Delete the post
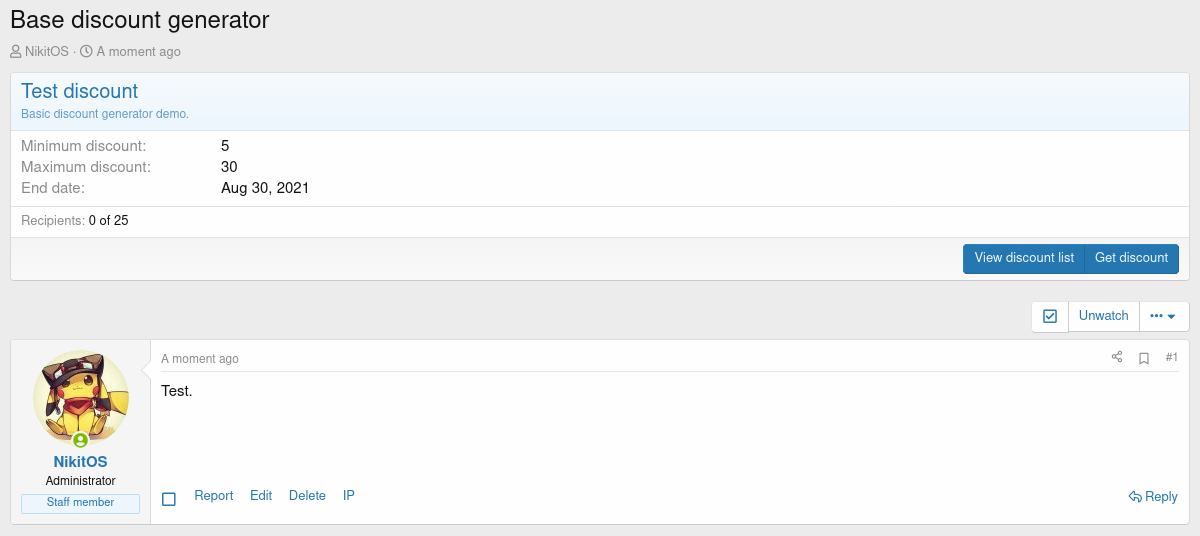1200x536 pixels. pos(307,496)
